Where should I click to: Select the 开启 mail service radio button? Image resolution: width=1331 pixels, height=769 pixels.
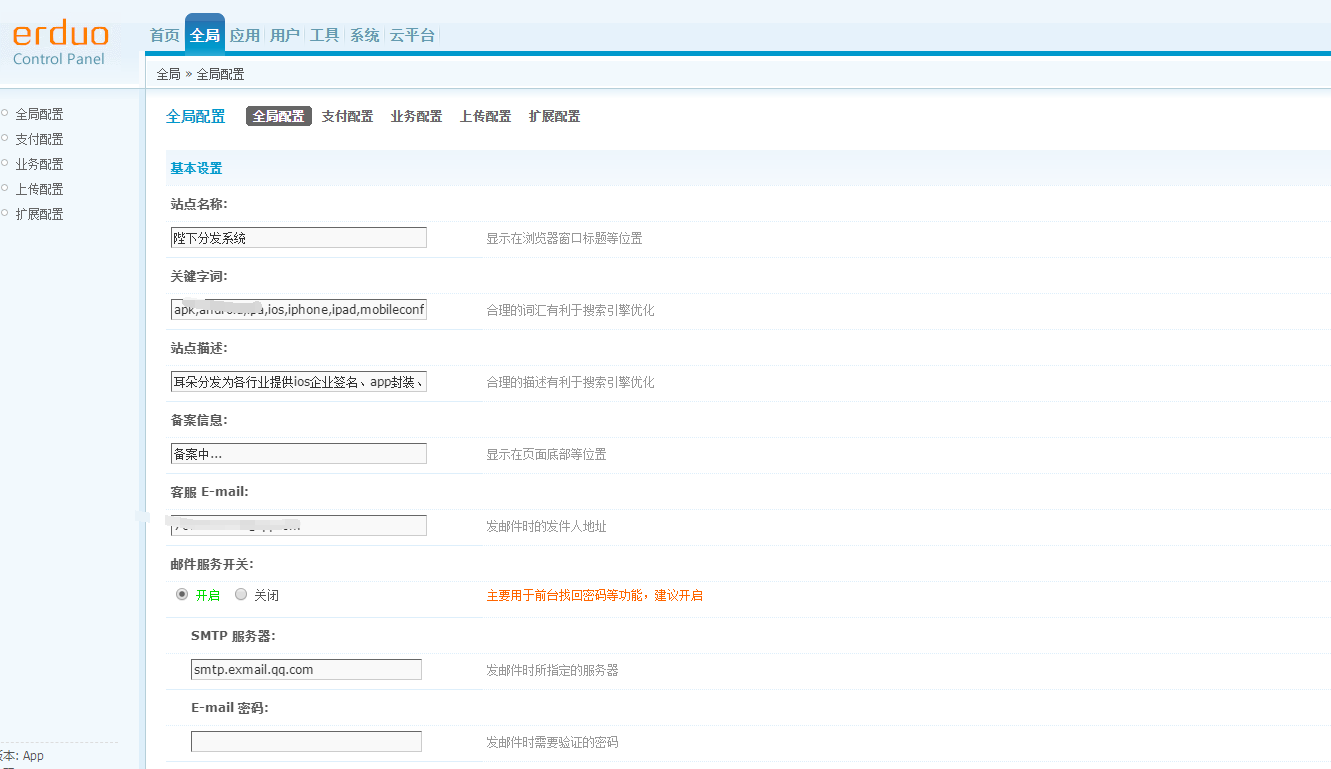(182, 595)
